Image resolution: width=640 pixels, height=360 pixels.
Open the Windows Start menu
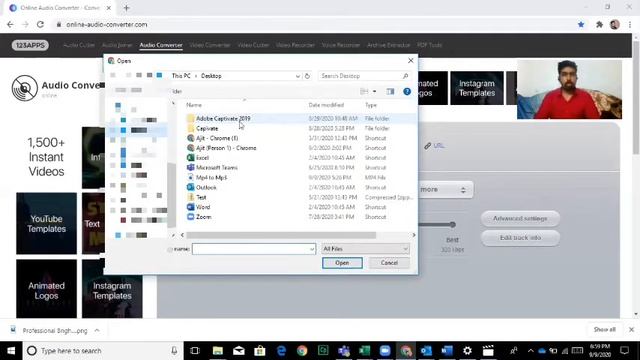click(x=11, y=351)
